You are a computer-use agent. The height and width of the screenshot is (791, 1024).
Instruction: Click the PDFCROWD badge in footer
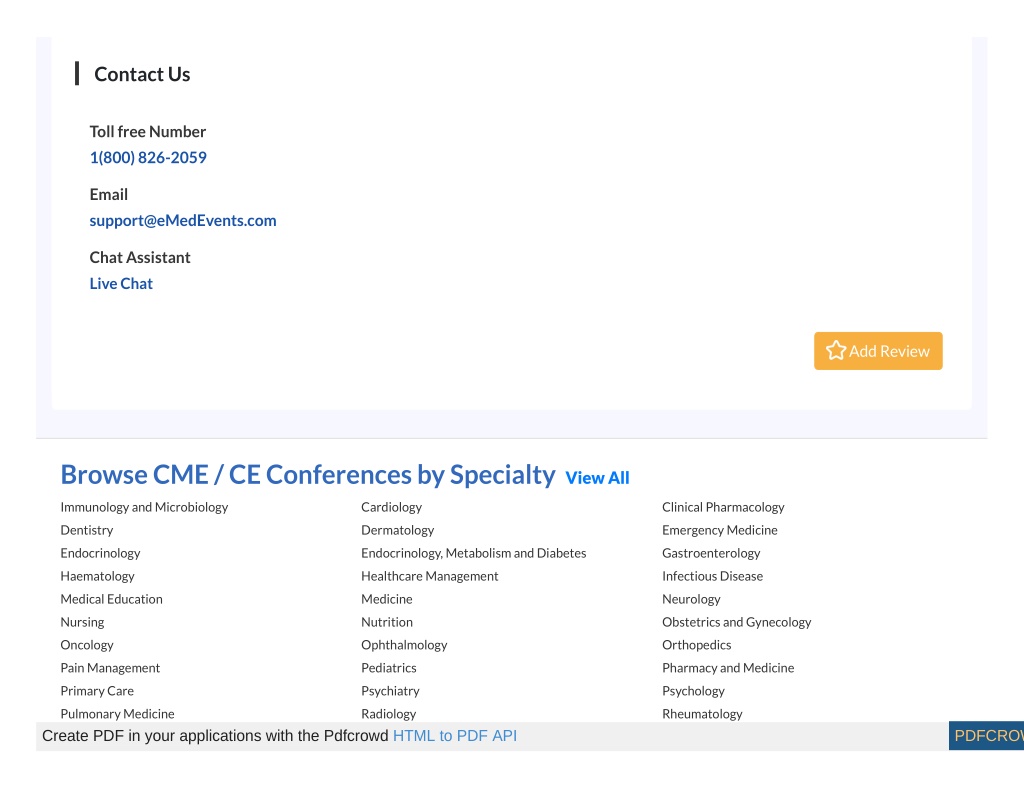click(x=986, y=735)
